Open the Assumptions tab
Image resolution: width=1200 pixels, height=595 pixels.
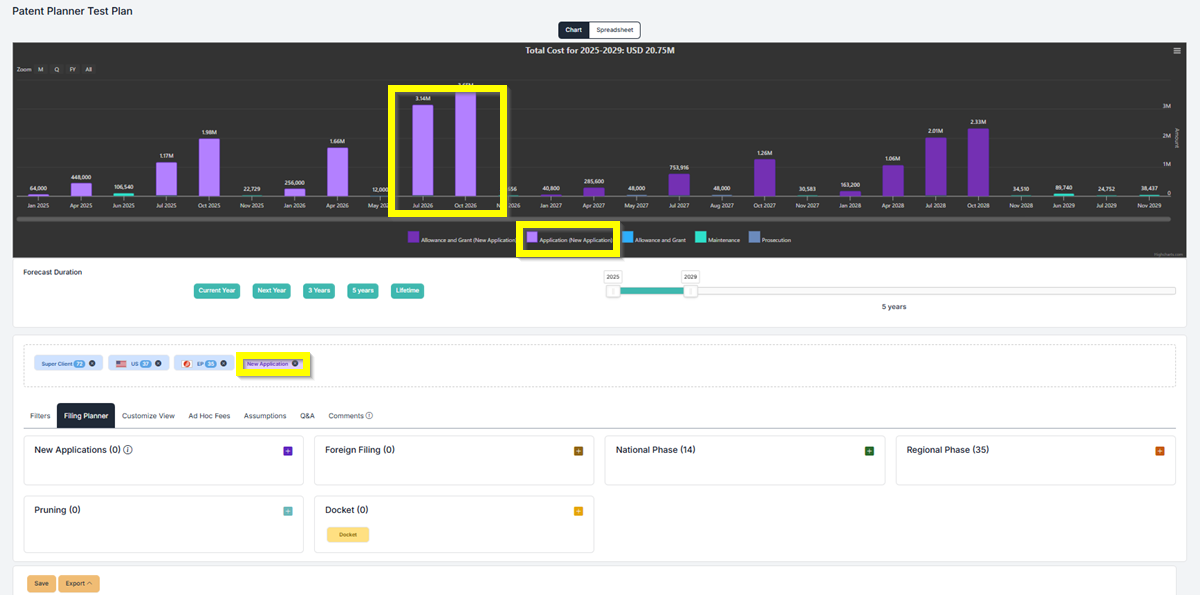coord(265,415)
